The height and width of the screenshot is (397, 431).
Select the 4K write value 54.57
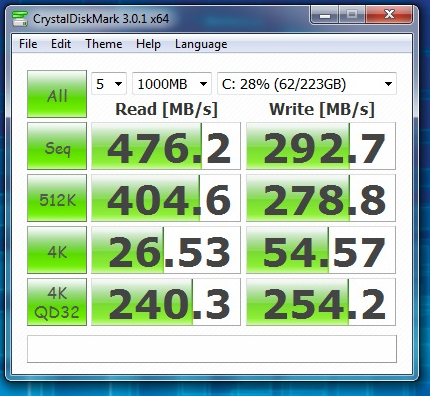click(321, 250)
